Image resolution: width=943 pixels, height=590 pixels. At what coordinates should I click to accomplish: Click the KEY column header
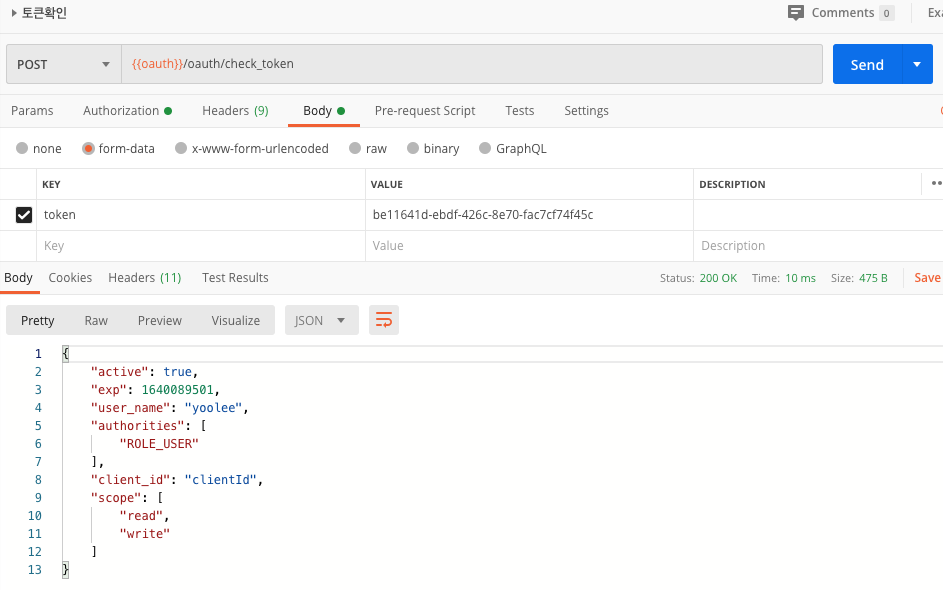[51, 184]
